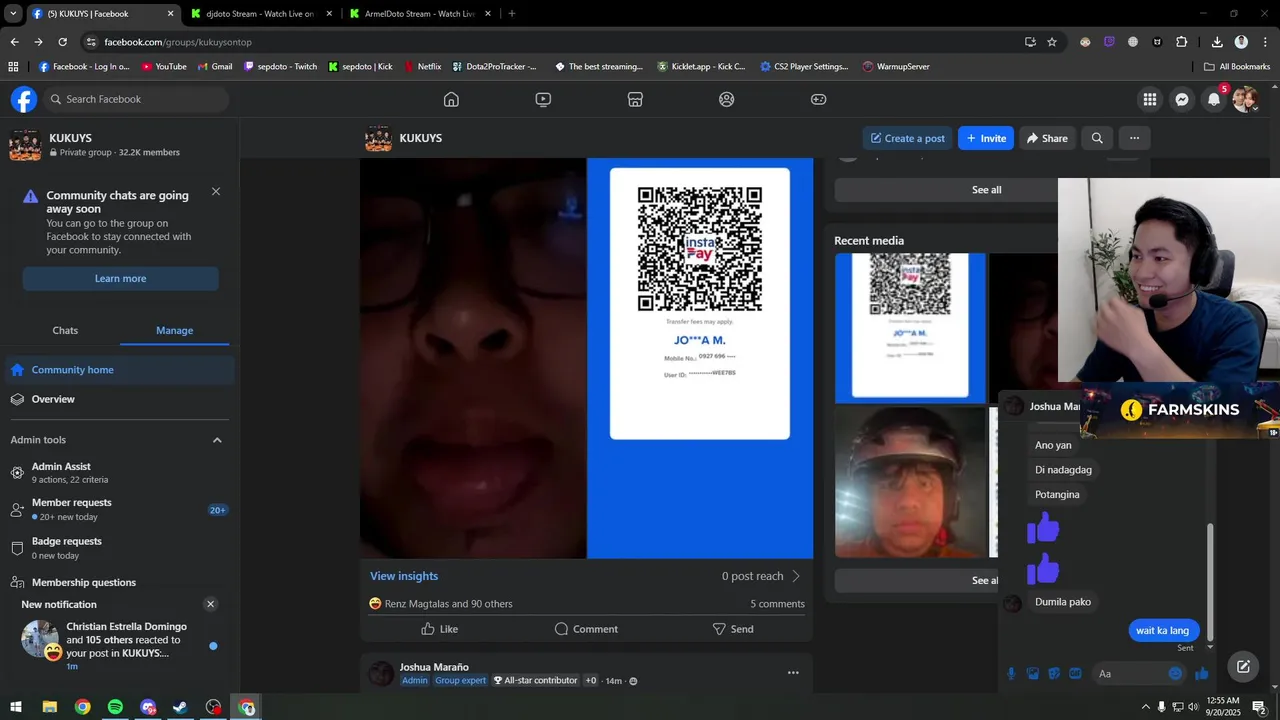Open Chrome extensions puzzle icon
This screenshot has height=720, width=1280.
coord(1182,42)
